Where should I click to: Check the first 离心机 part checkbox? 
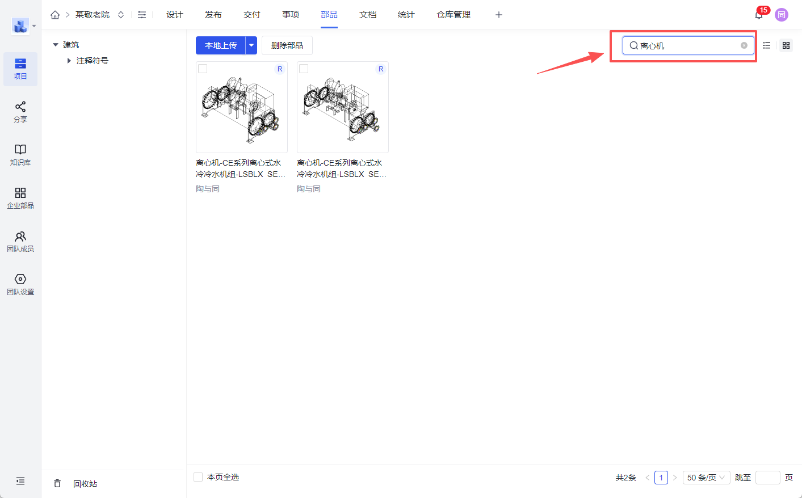(x=203, y=68)
